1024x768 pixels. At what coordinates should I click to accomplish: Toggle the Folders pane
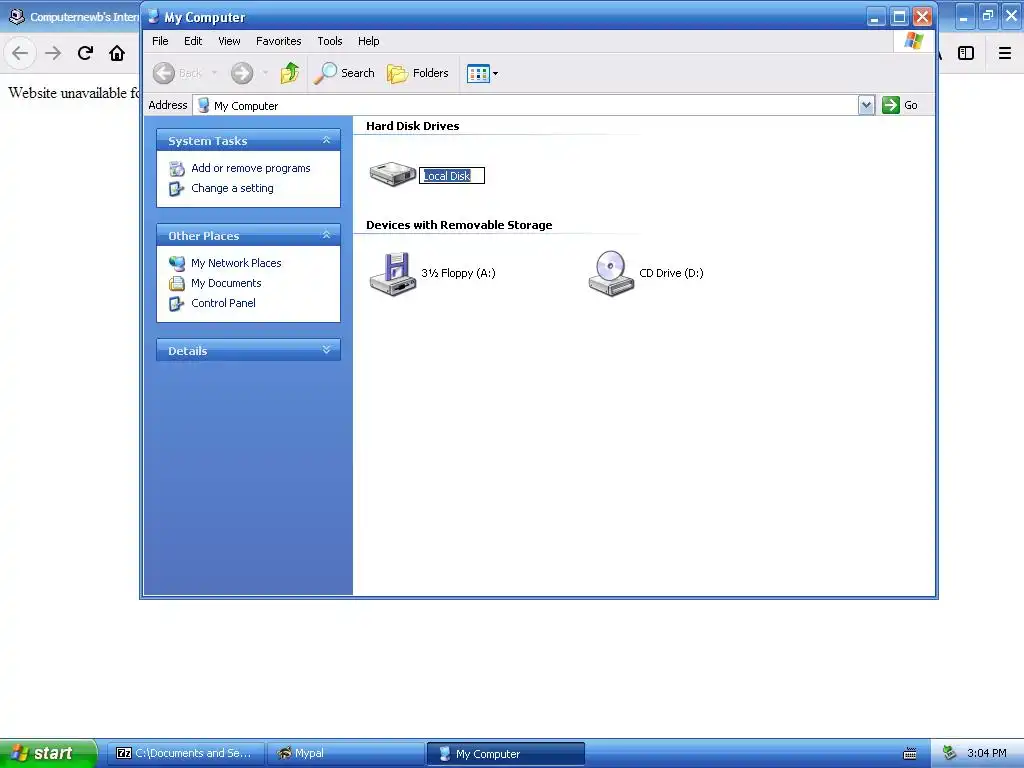pyautogui.click(x=418, y=73)
